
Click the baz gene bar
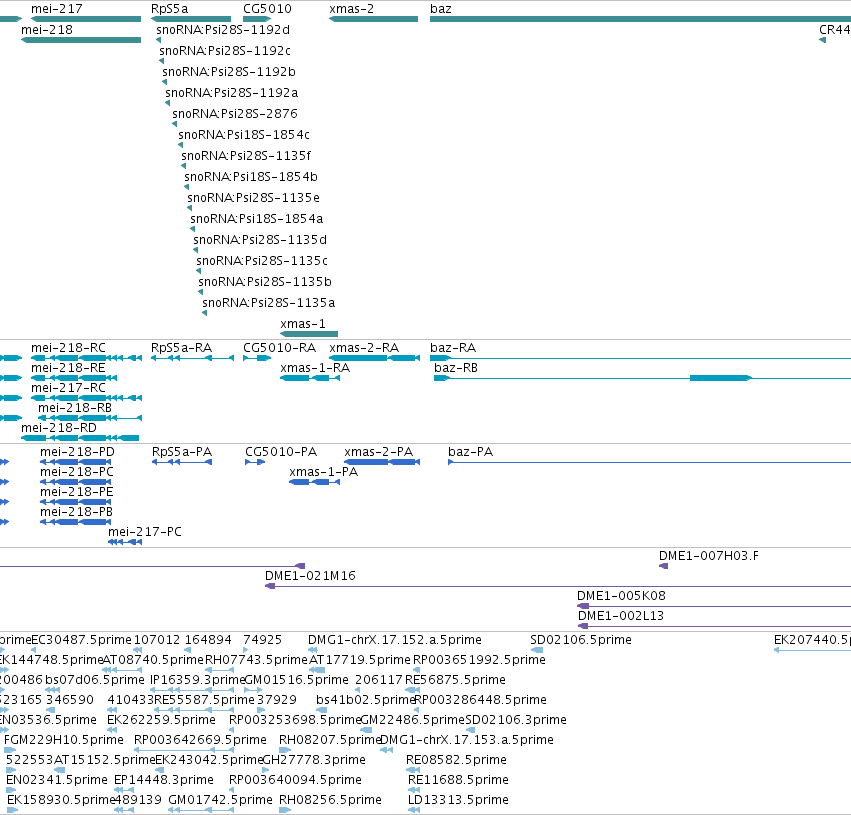tap(640, 19)
